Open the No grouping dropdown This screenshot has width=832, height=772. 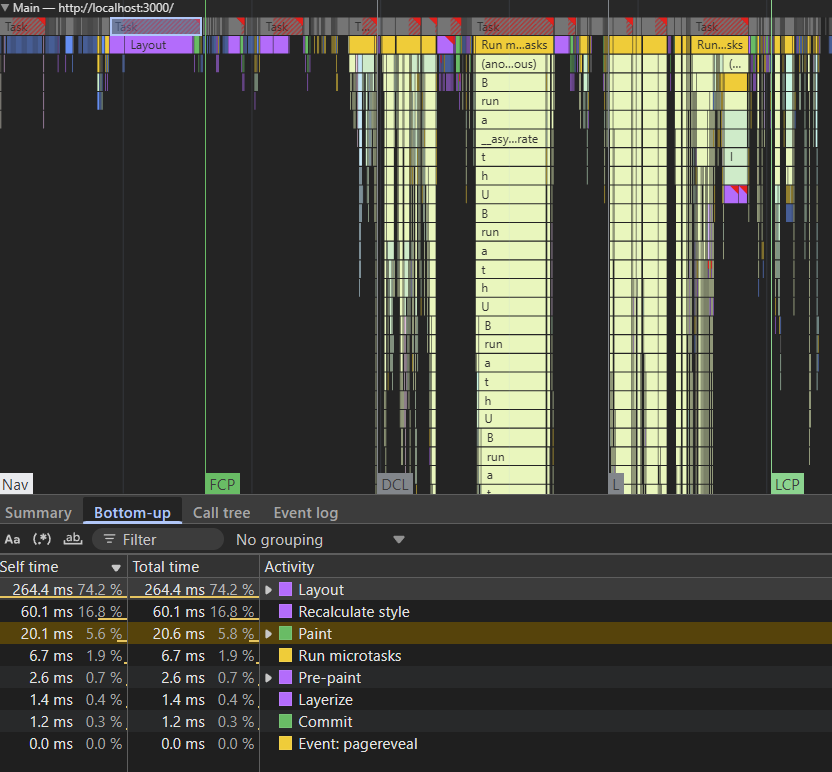[320, 540]
